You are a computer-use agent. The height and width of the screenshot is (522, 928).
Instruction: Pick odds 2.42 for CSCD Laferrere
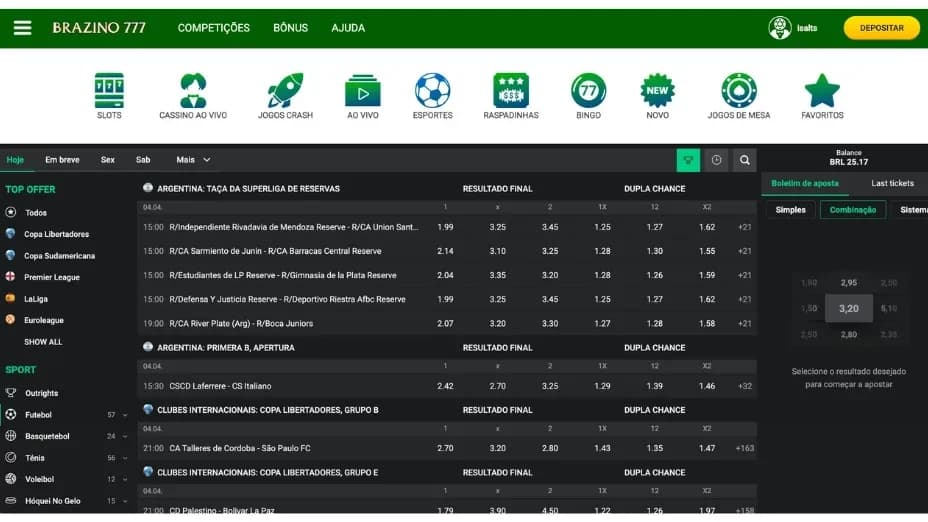pyautogui.click(x=446, y=386)
